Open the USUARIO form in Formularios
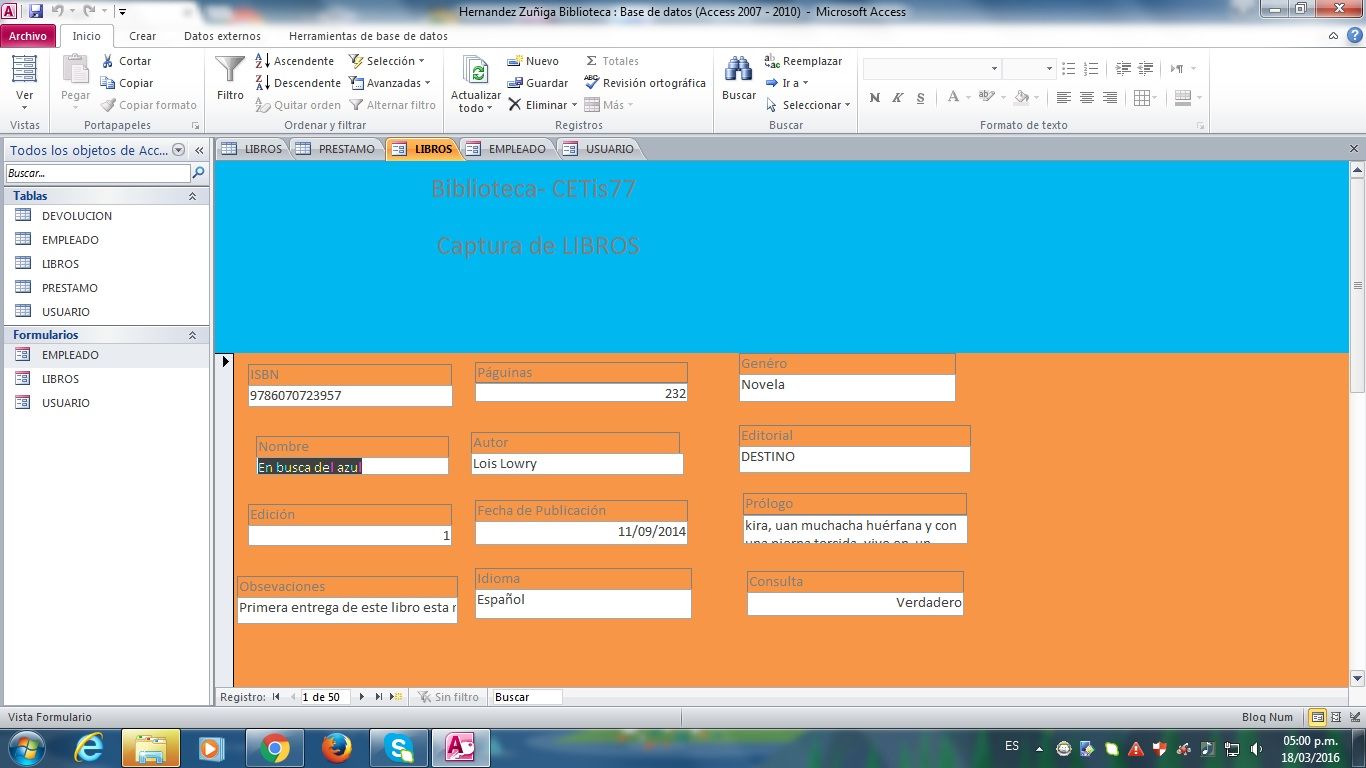The width and height of the screenshot is (1366, 768). [65, 403]
